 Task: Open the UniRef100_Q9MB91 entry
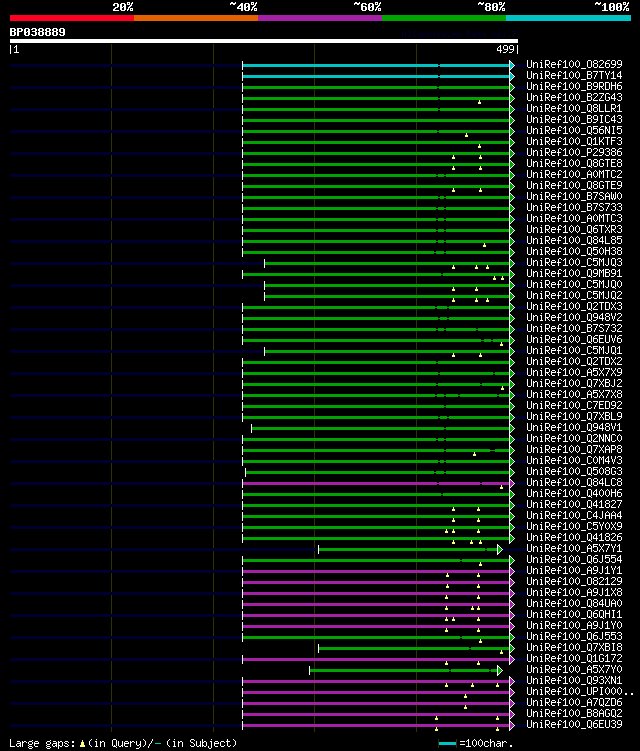tap(574, 273)
